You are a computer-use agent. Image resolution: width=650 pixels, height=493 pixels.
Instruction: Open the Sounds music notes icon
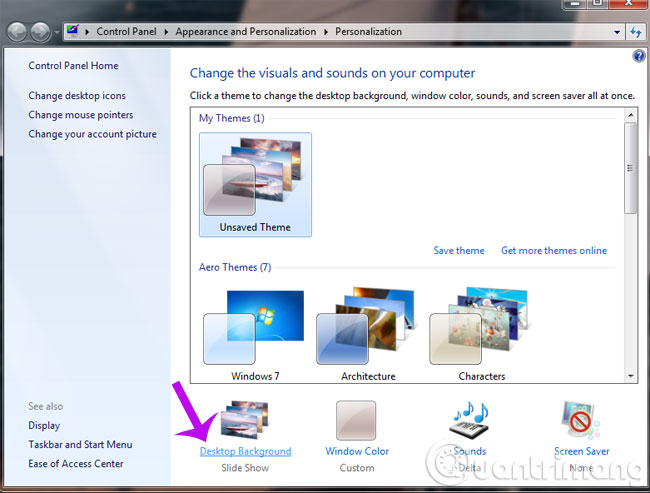(471, 422)
